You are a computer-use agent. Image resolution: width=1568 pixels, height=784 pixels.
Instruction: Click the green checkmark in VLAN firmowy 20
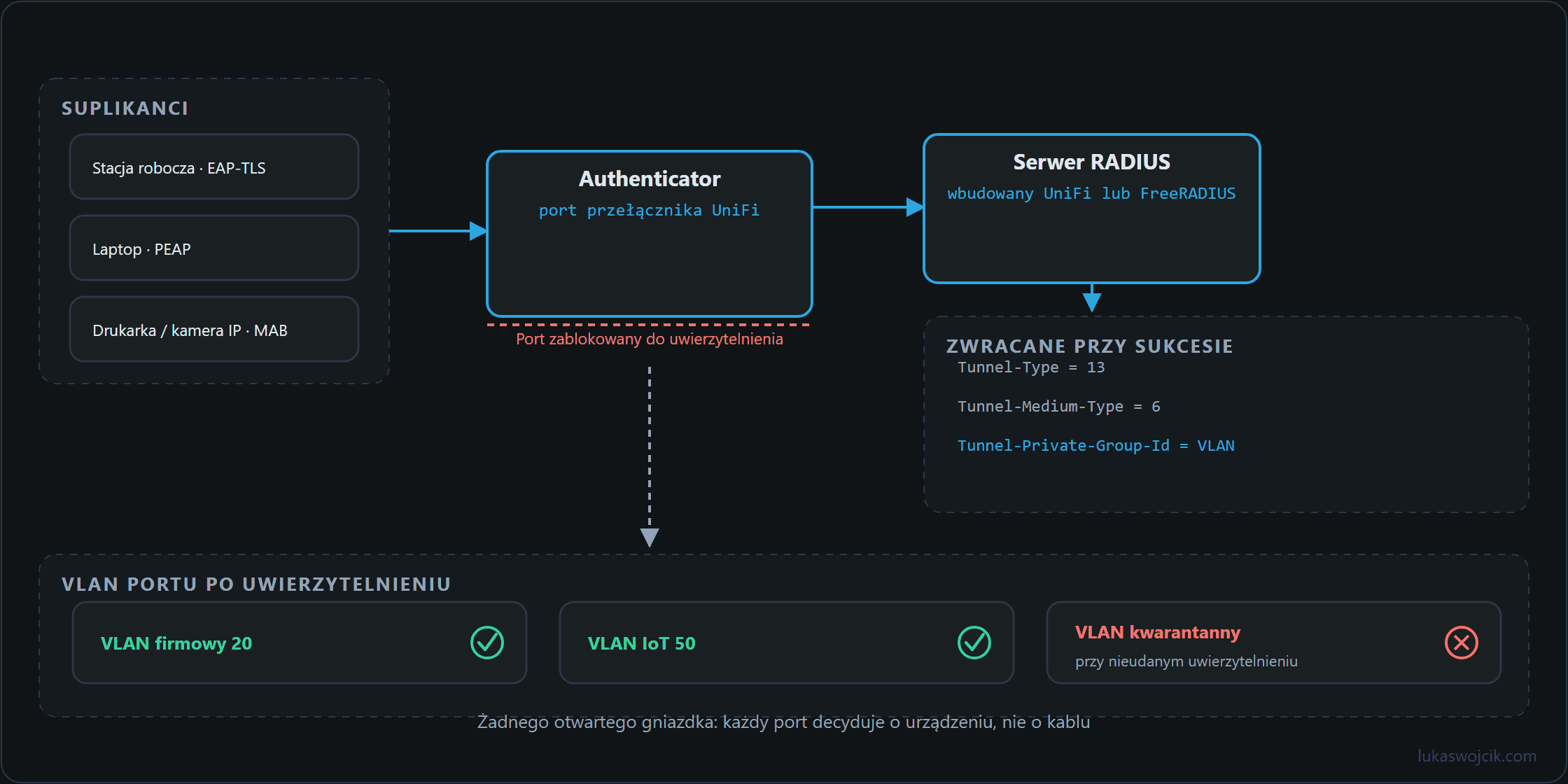click(487, 643)
